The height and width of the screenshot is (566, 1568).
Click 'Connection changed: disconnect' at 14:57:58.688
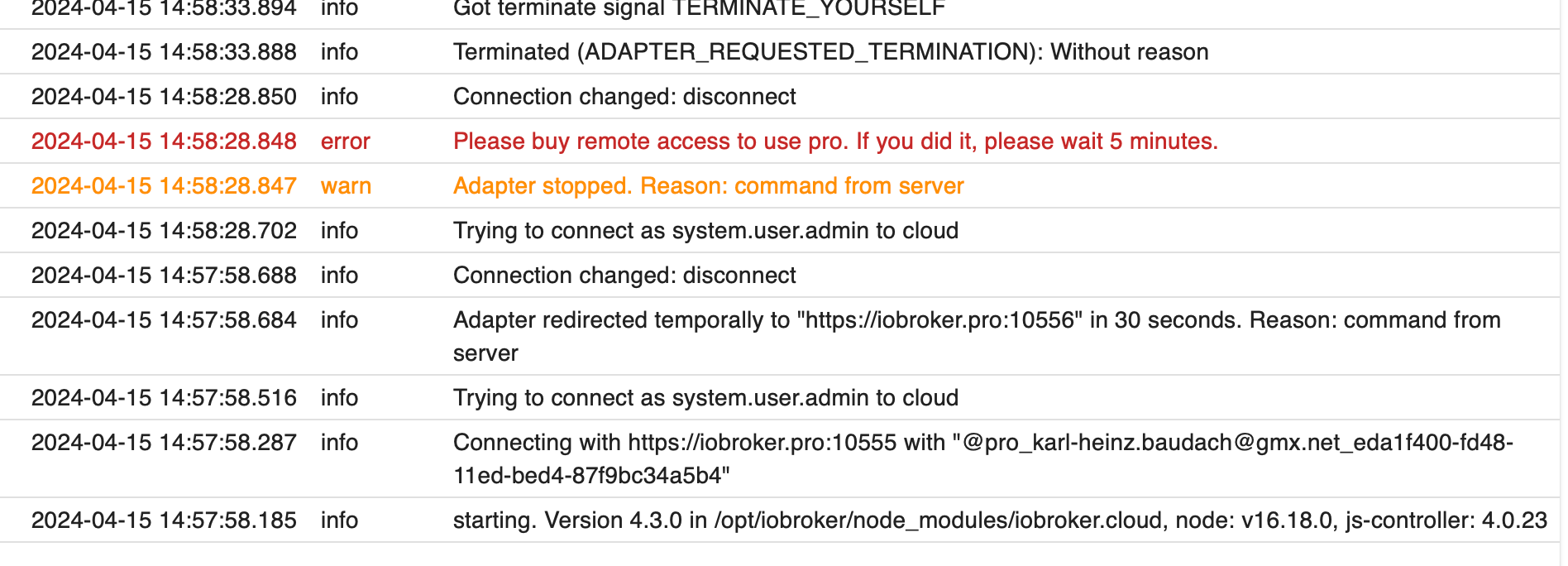click(624, 276)
